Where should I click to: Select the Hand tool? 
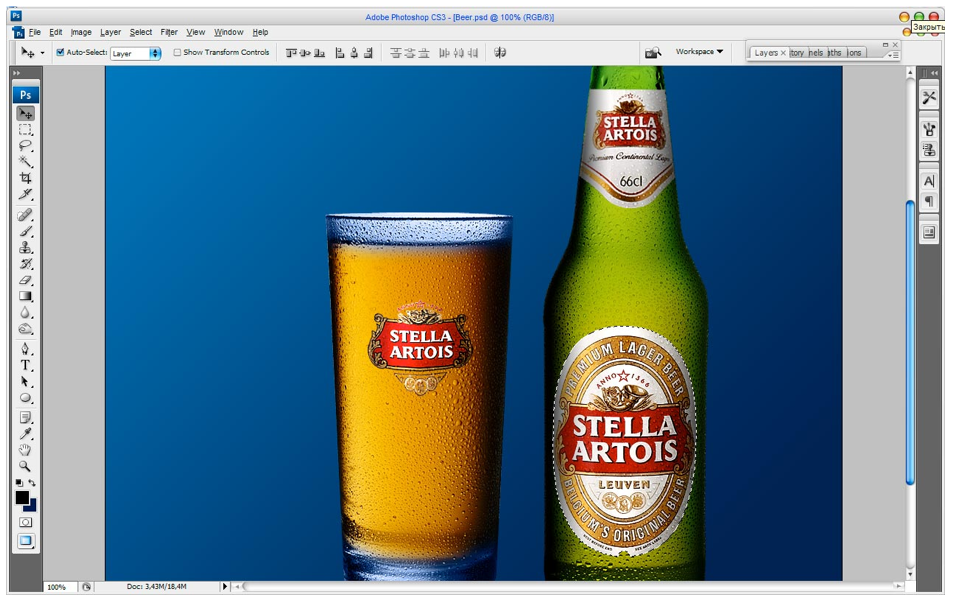point(26,450)
